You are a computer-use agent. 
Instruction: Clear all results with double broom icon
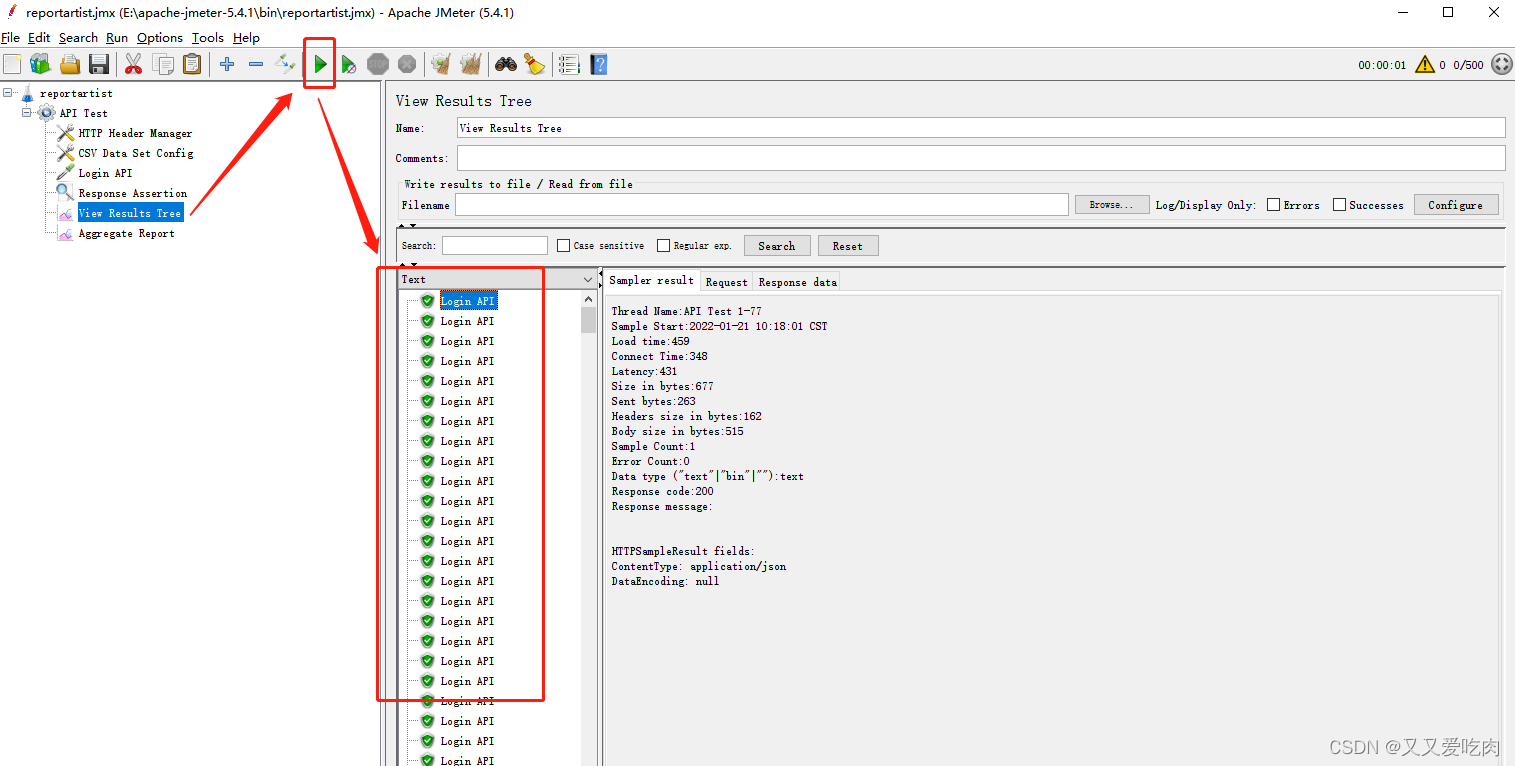[470, 64]
